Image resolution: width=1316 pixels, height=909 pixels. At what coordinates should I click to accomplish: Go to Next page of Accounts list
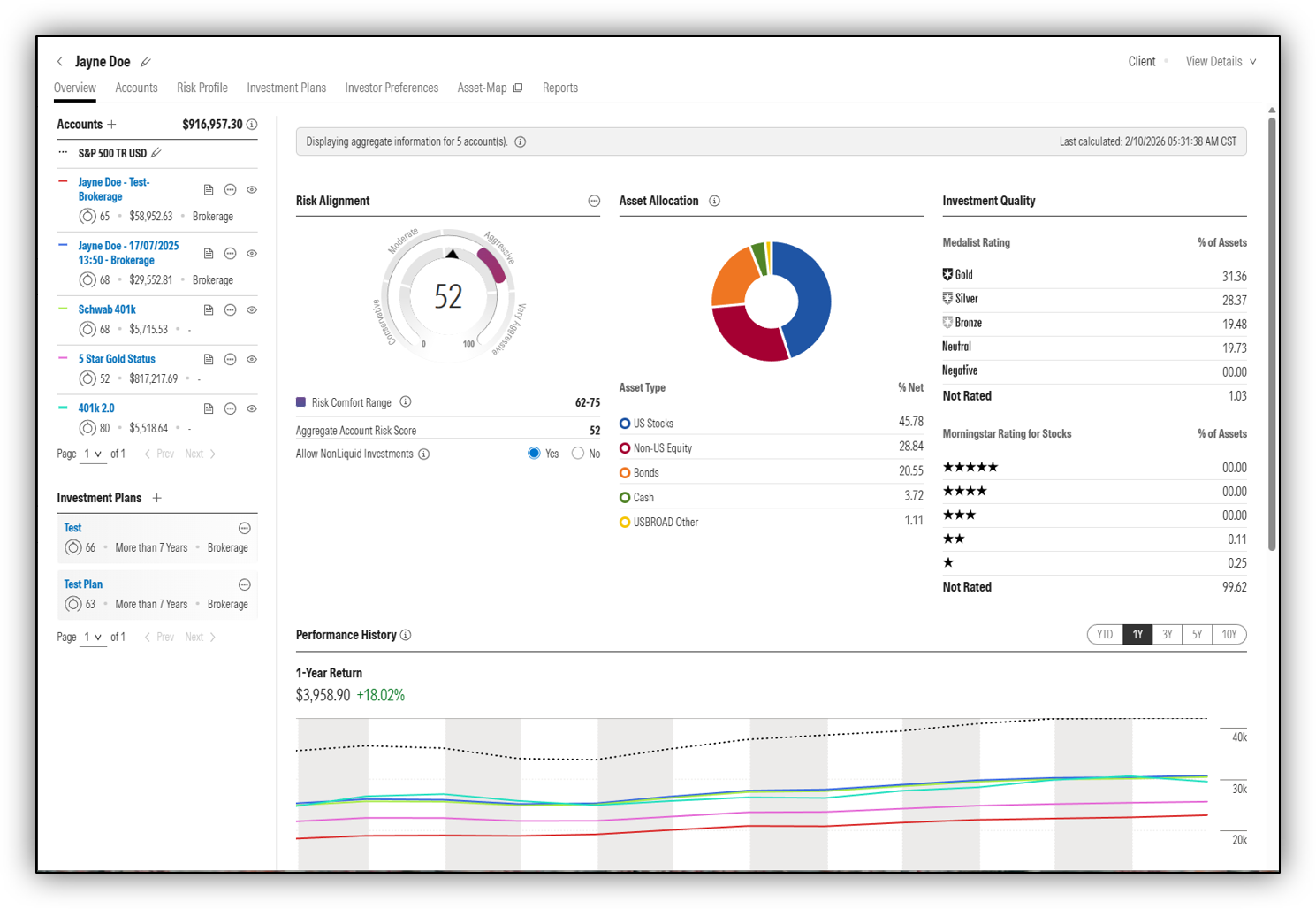[201, 454]
